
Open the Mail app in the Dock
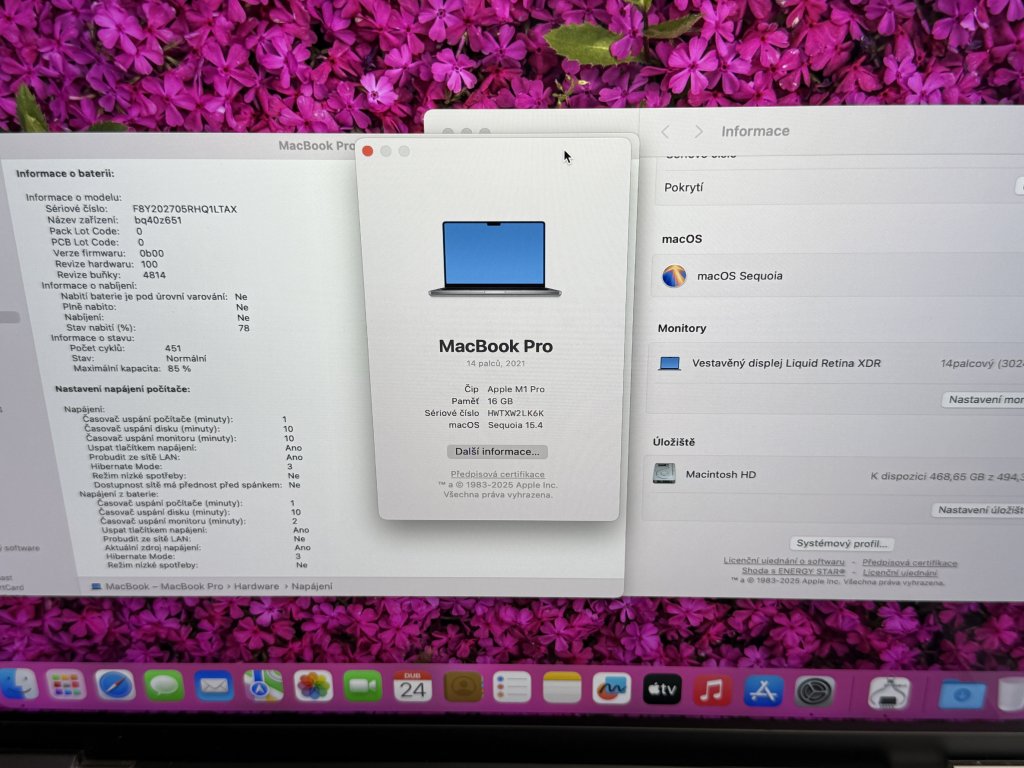[214, 686]
